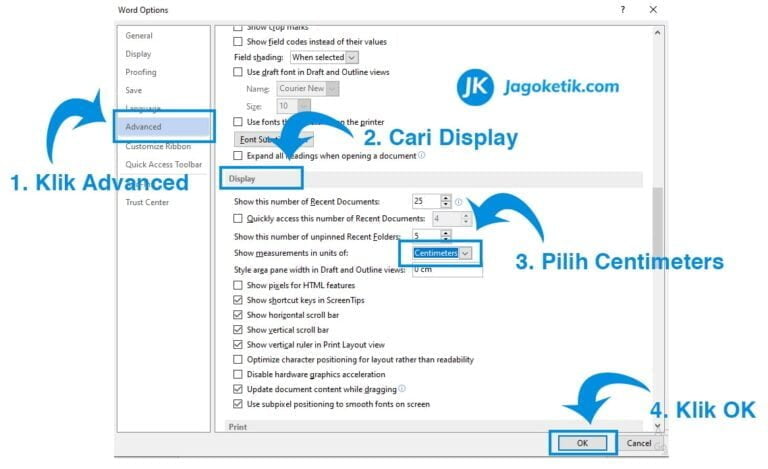Click the Recent Documents number spinner
The image size is (768, 469).
pos(445,201)
